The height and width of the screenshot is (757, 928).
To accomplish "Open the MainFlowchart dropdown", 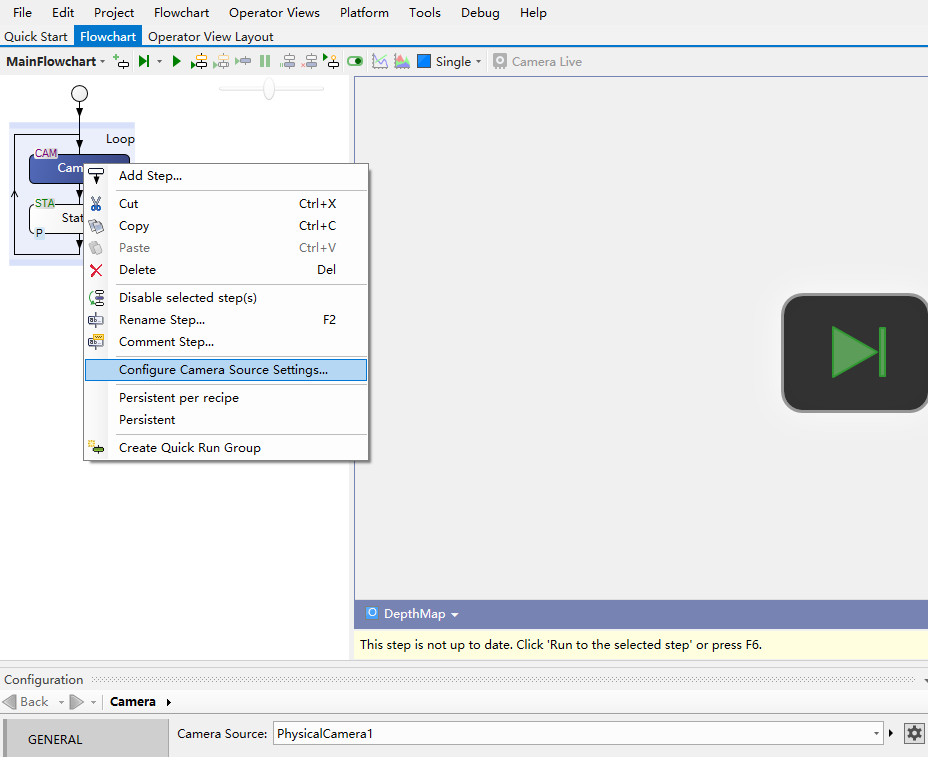I will [x=56, y=62].
